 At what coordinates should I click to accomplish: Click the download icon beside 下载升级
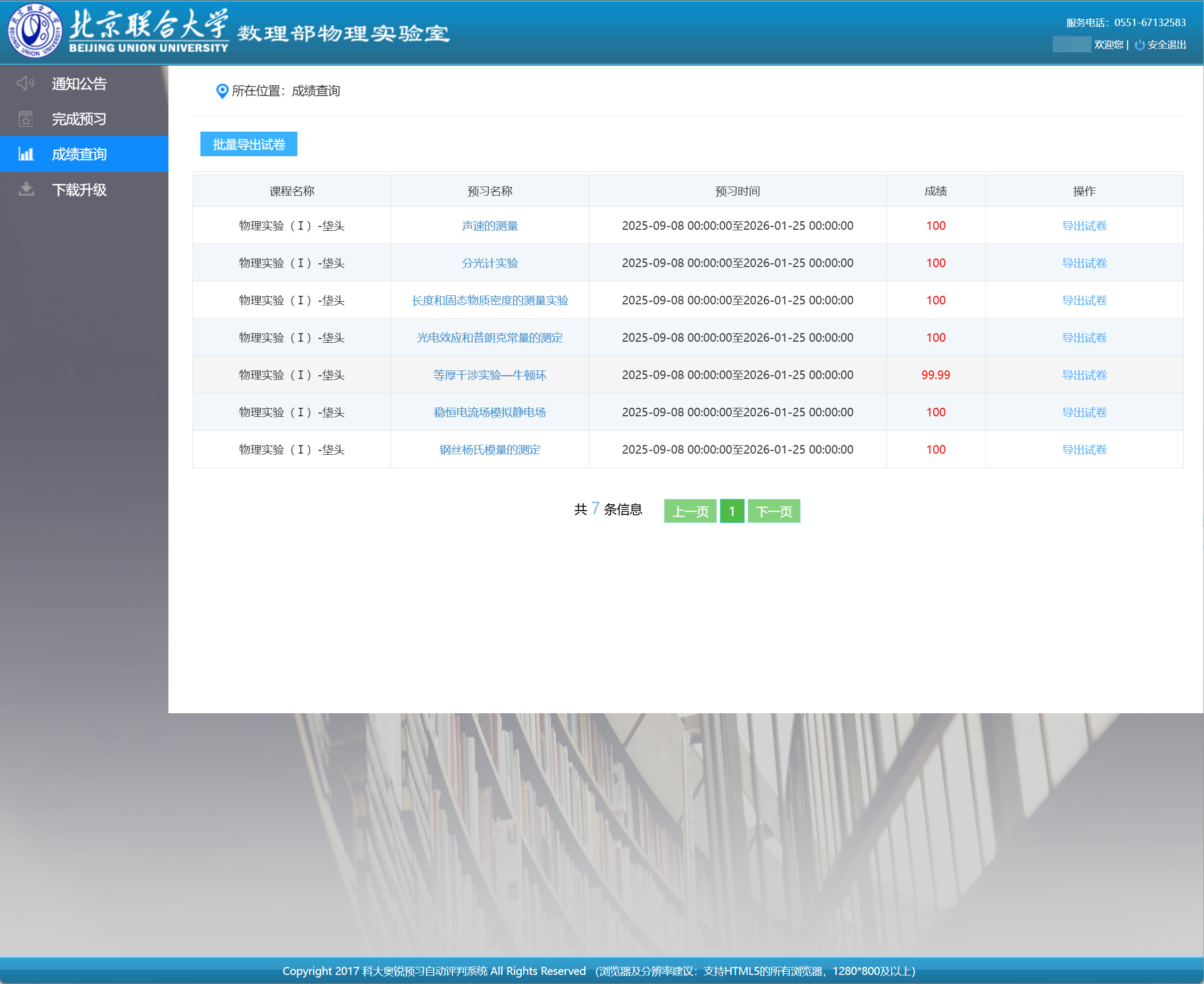tap(26, 189)
